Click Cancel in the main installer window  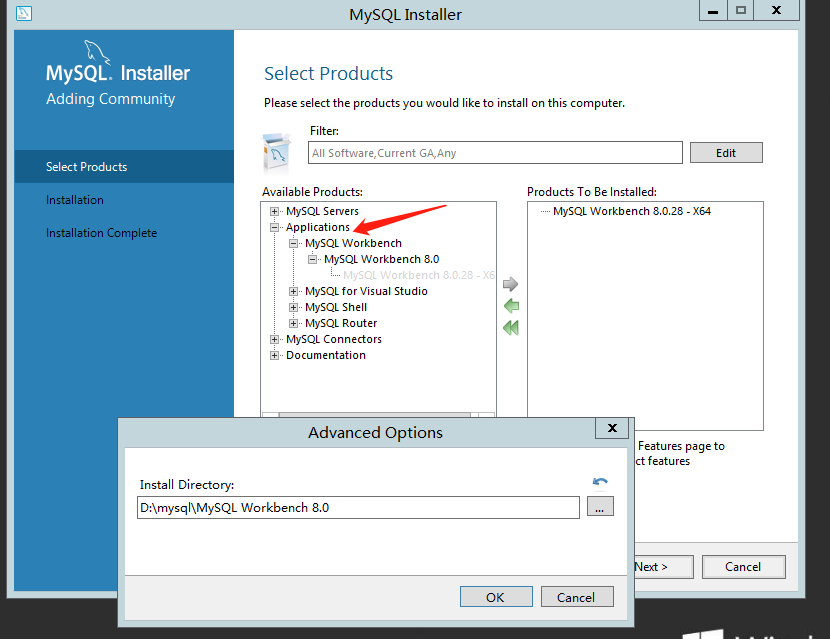pos(743,567)
